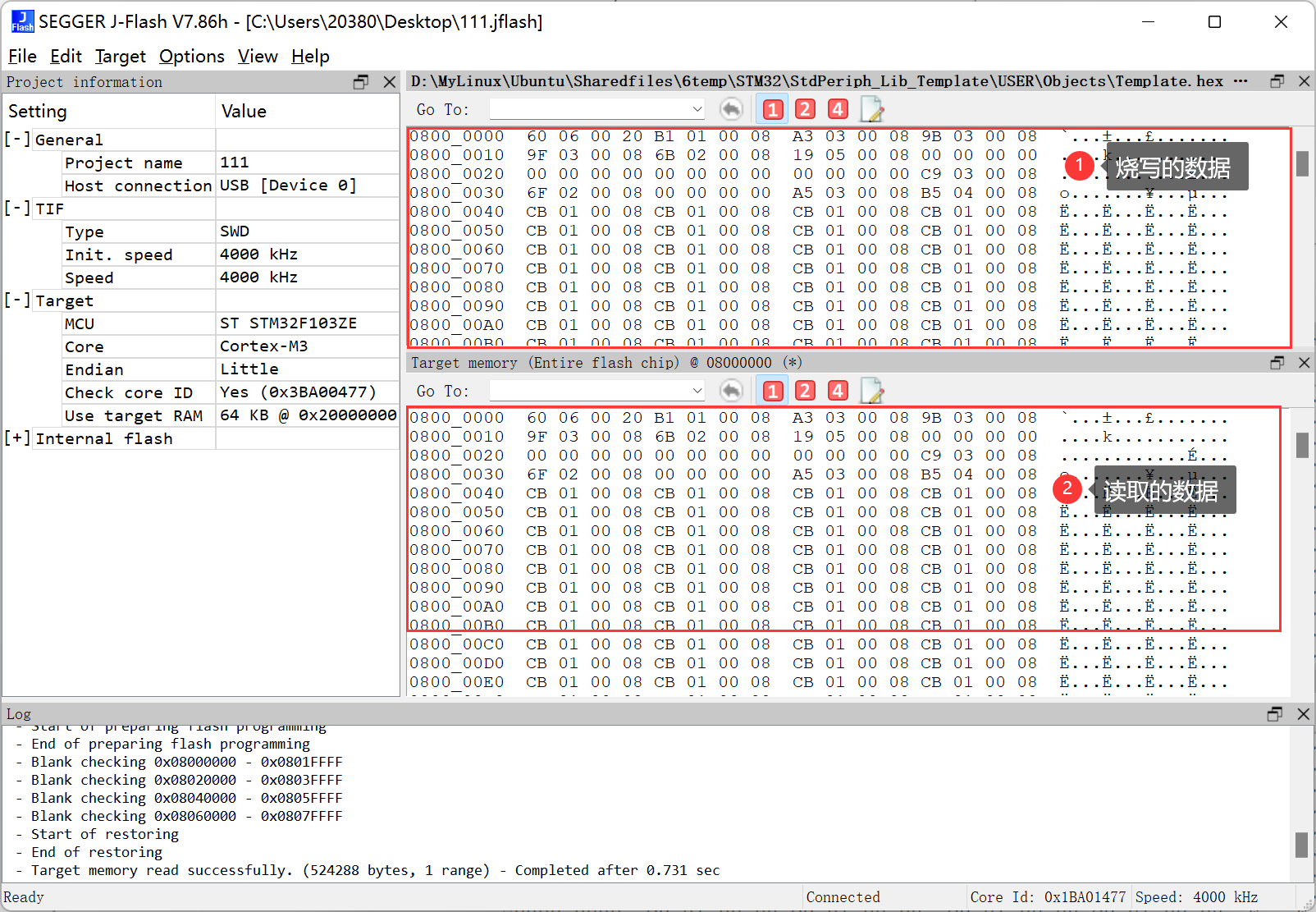Set 2-byte view in Template.hex panel
This screenshot has width=1316, height=912.
pyautogui.click(x=805, y=109)
